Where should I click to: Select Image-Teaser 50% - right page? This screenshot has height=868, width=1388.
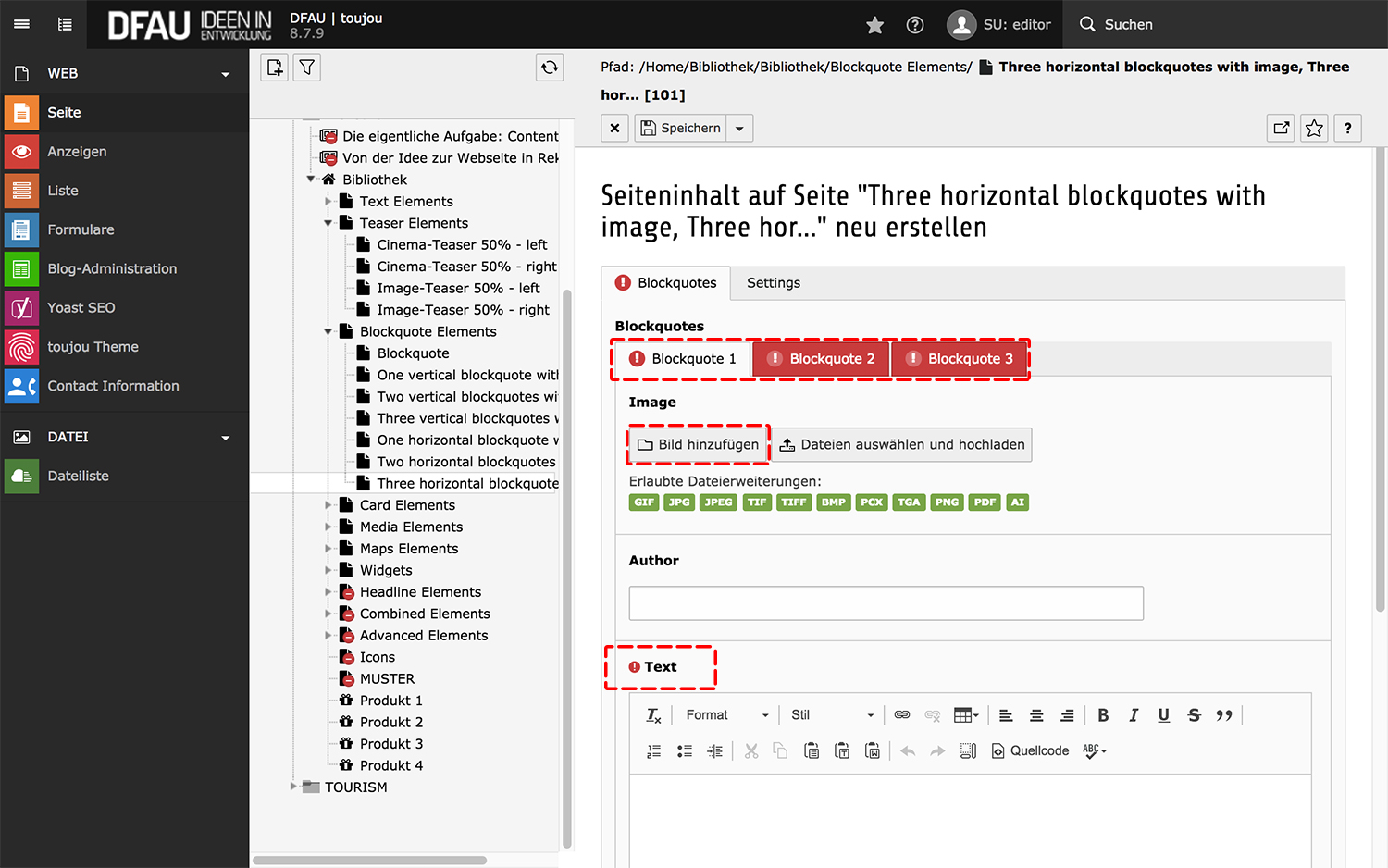463,310
